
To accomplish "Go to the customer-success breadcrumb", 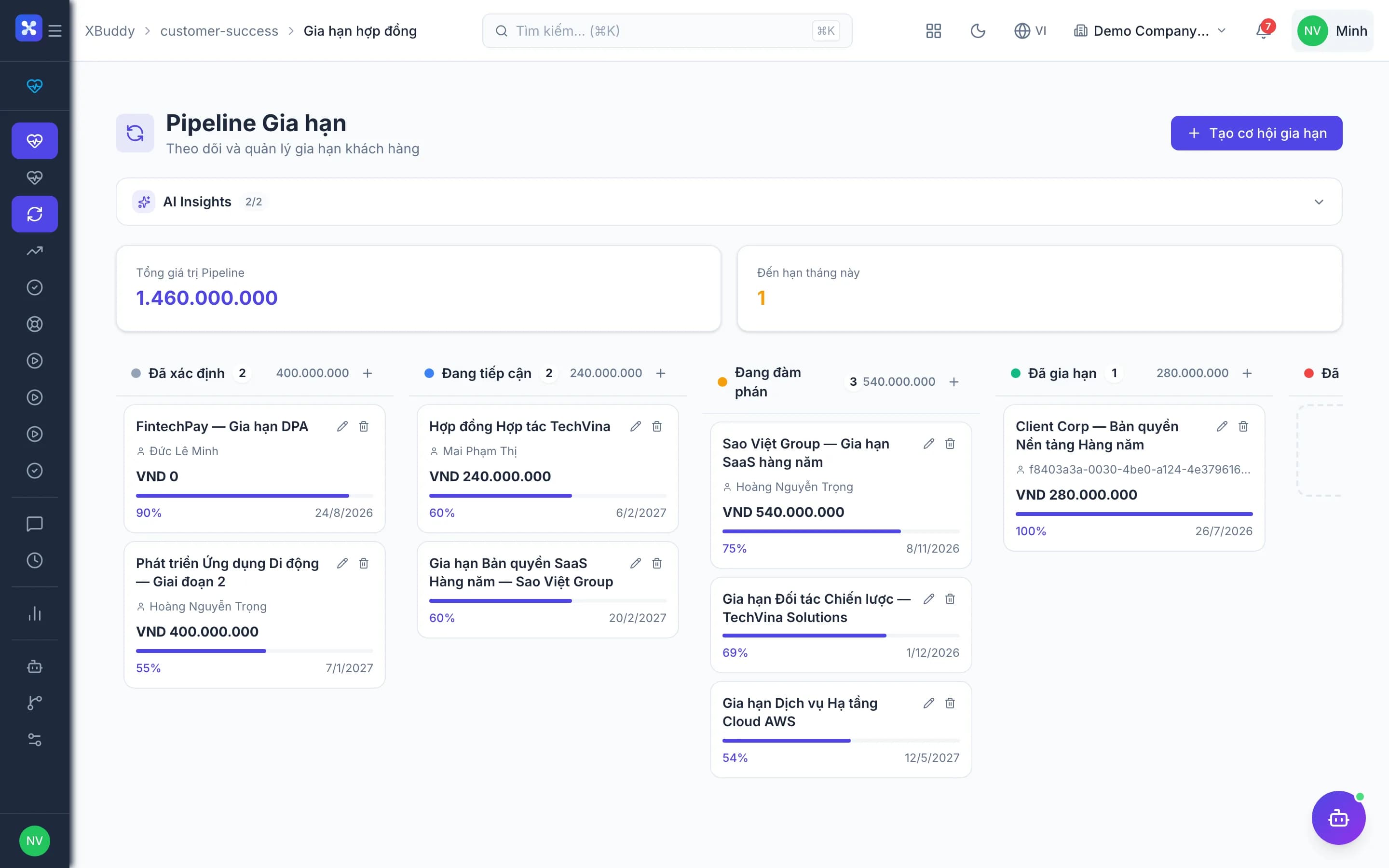I will (x=219, y=31).
